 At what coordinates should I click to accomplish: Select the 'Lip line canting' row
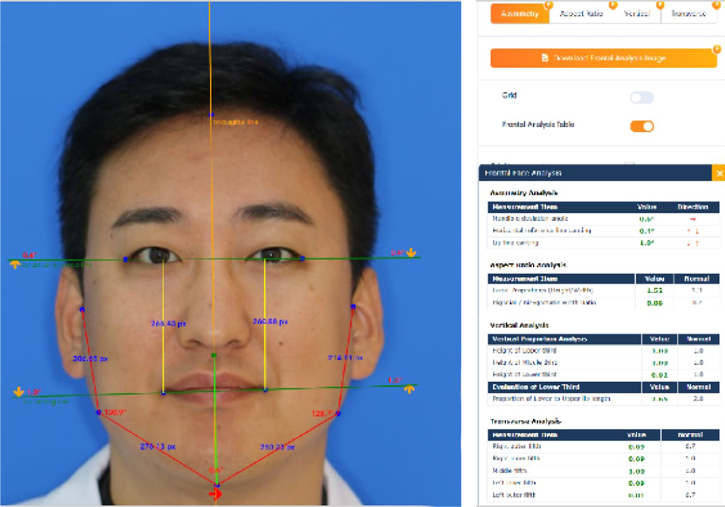click(x=603, y=243)
